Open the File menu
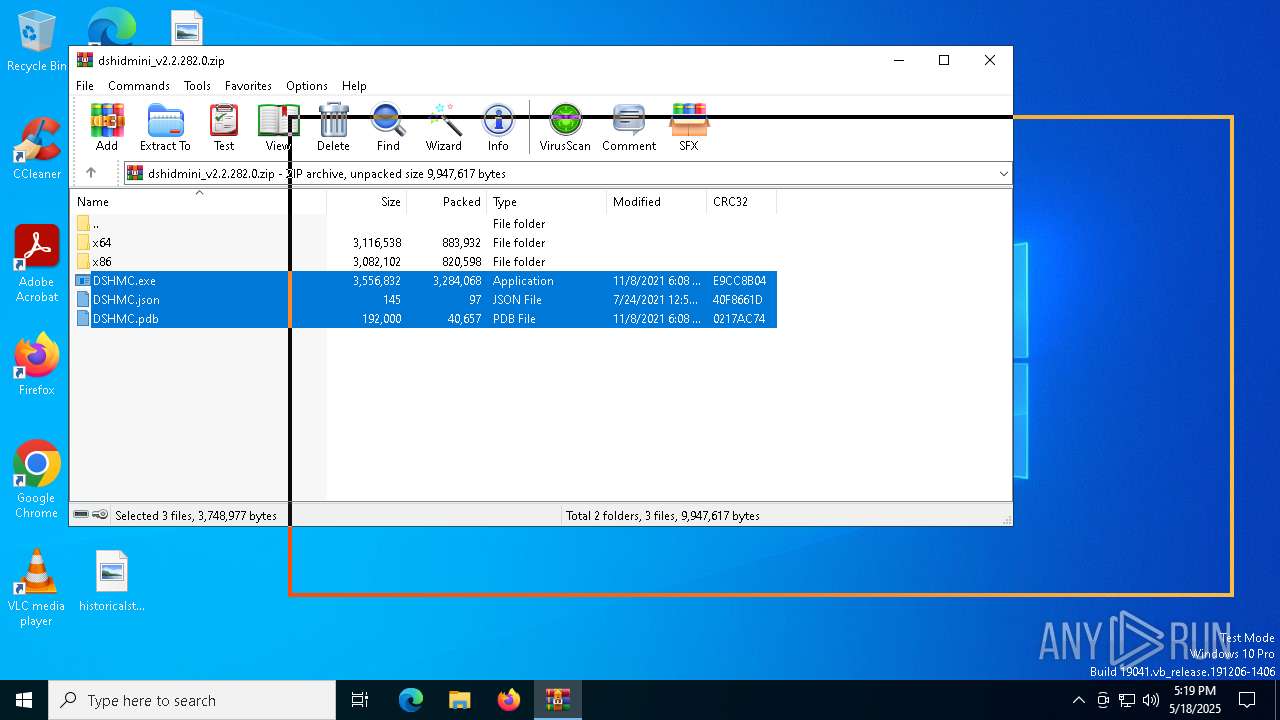This screenshot has height=720, width=1280. point(85,86)
